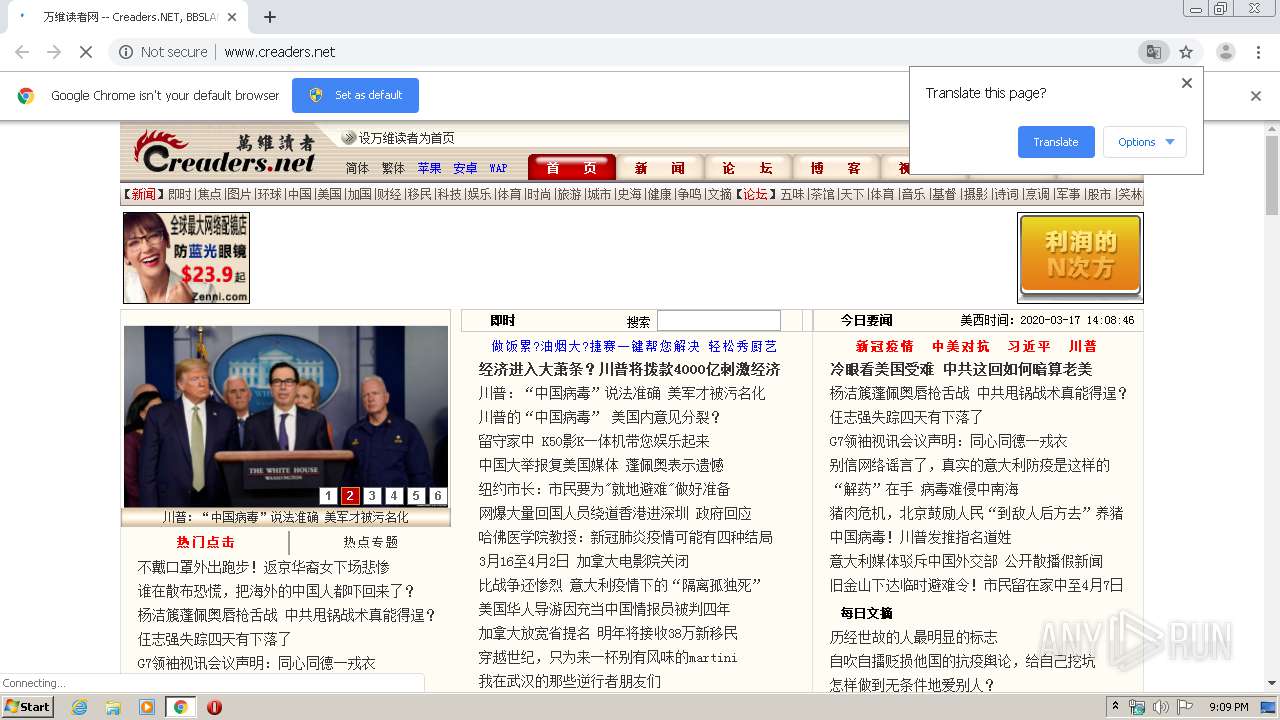
Task: Close the Creaders.NET tab
Action: (x=232, y=17)
